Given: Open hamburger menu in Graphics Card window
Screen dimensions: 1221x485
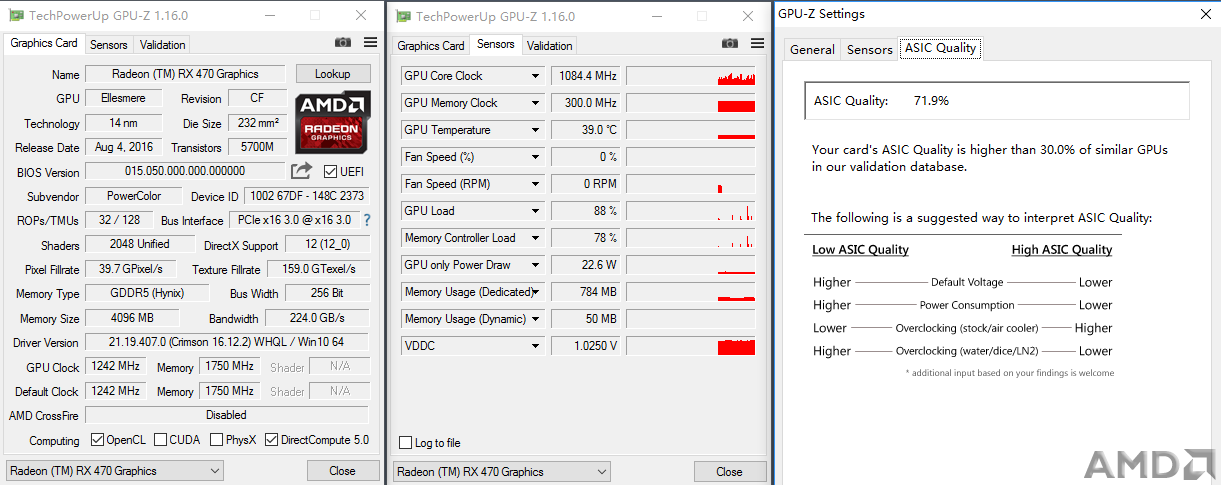Looking at the screenshot, I should click(x=370, y=42).
